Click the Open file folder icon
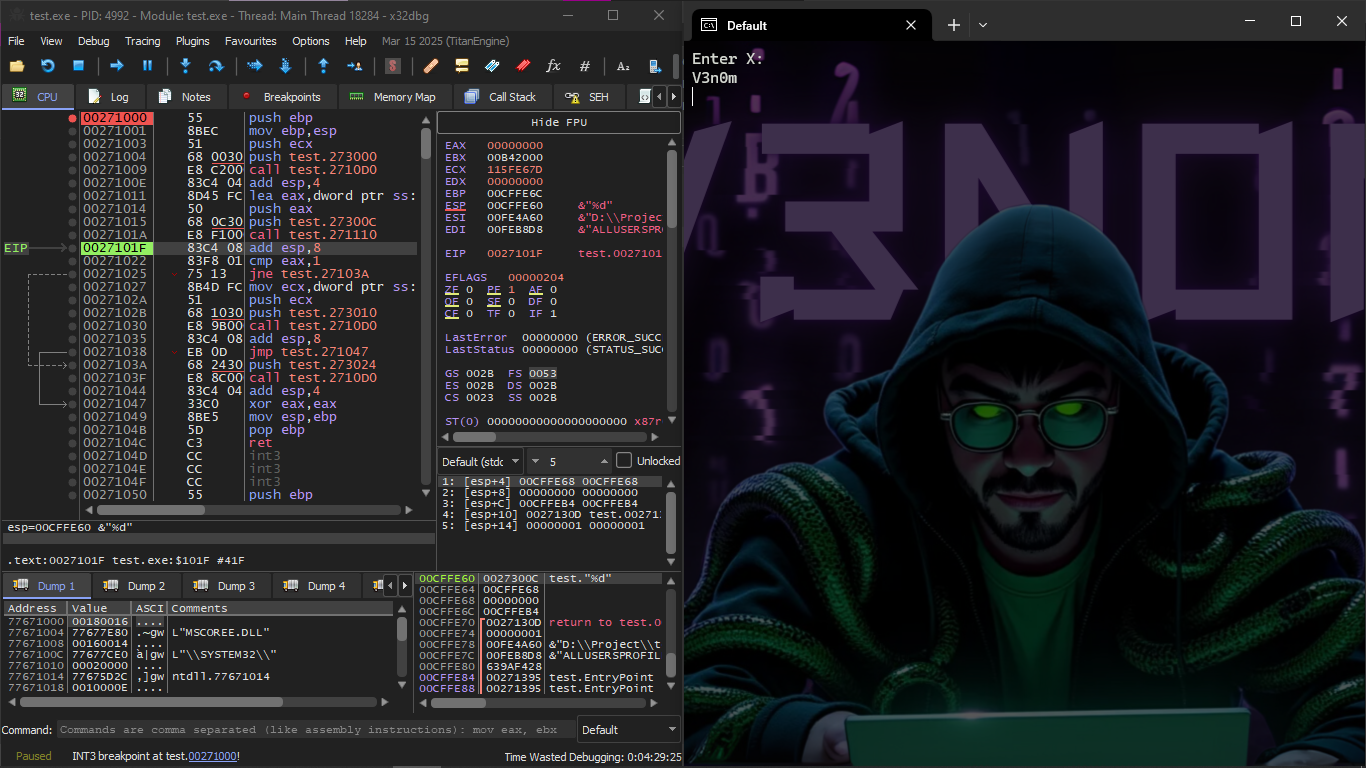This screenshot has height=768, width=1366. [17, 66]
